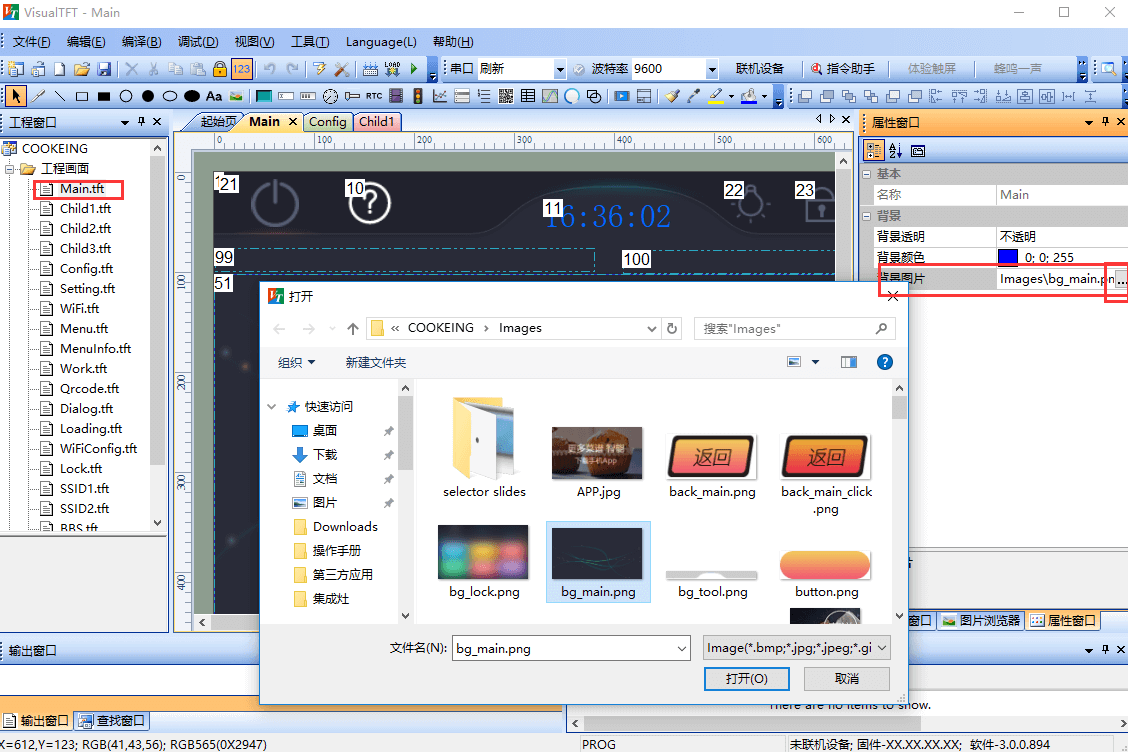1128x752 pixels.
Task: Refresh the Images folder in address bar
Action: [x=672, y=328]
